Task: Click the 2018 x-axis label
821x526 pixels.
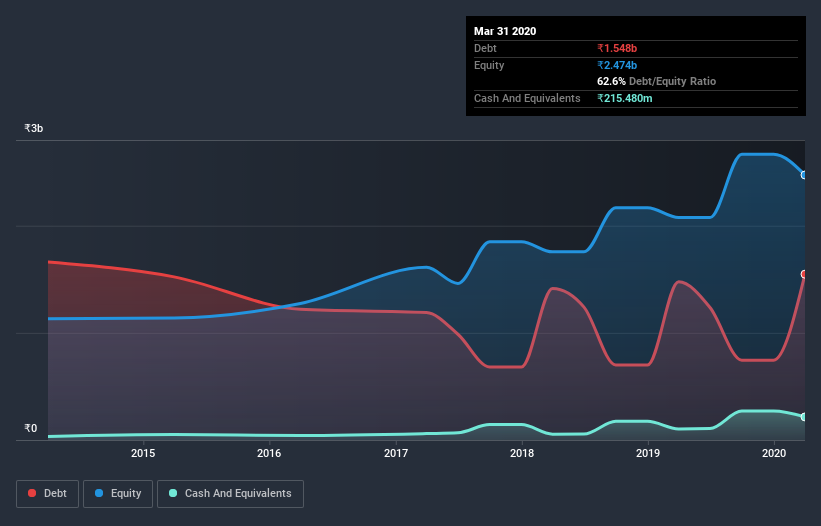Action: 522,453
